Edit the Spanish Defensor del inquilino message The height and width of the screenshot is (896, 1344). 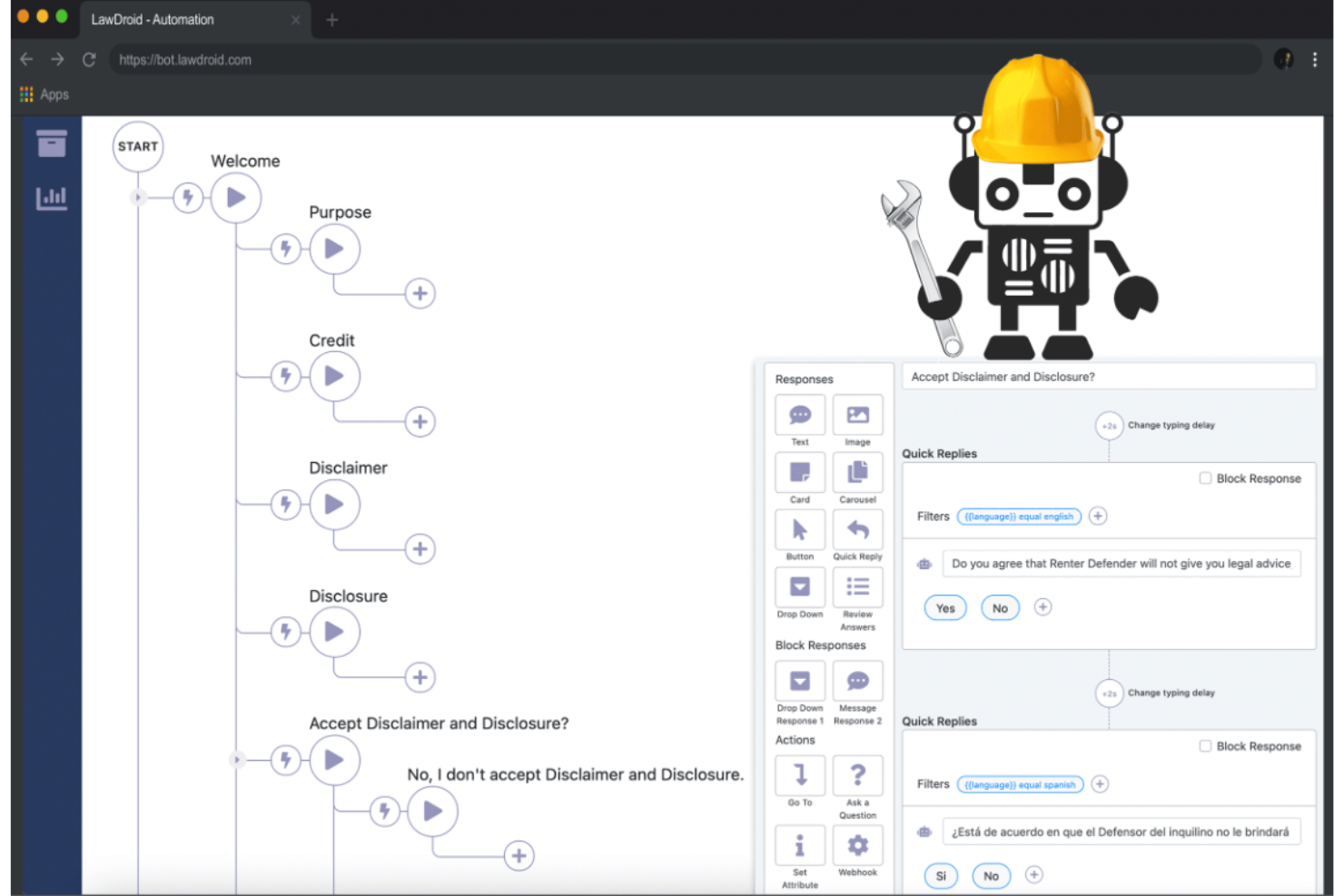click(x=1121, y=832)
